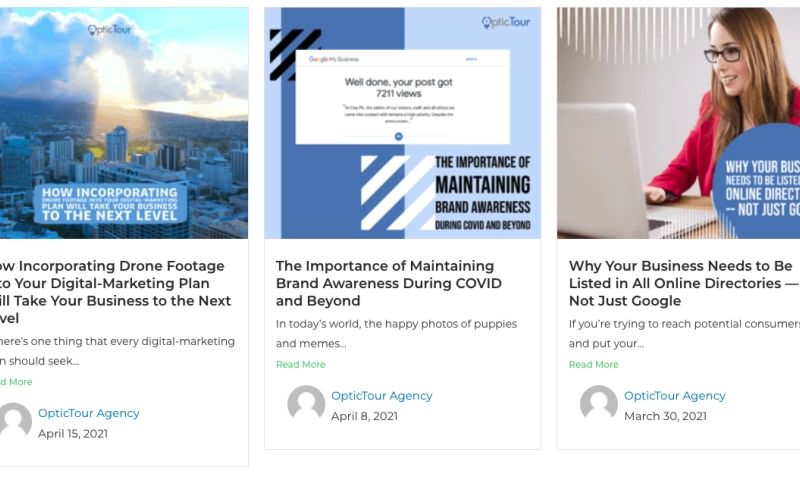Open the OpticTour Agency author link dated April 8
The image size is (800, 480).
pyautogui.click(x=382, y=396)
